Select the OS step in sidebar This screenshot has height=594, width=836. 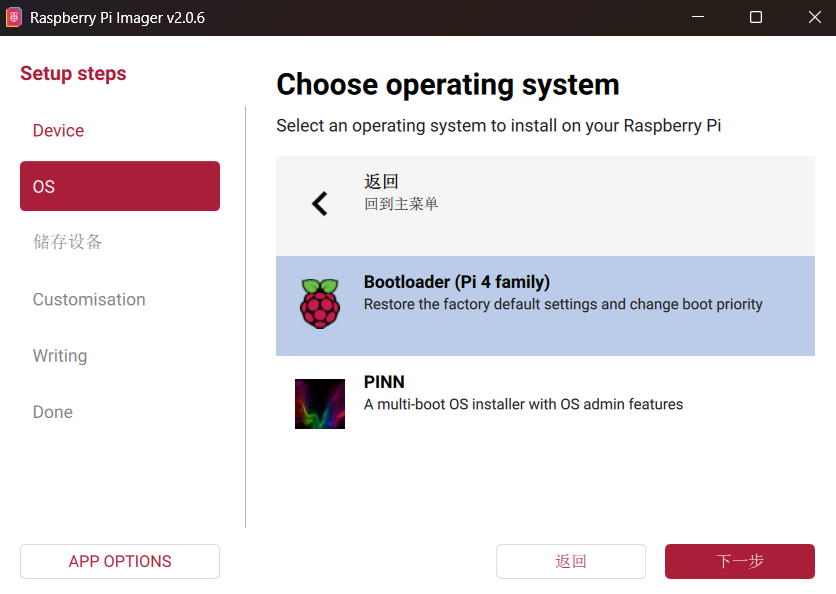click(x=120, y=186)
